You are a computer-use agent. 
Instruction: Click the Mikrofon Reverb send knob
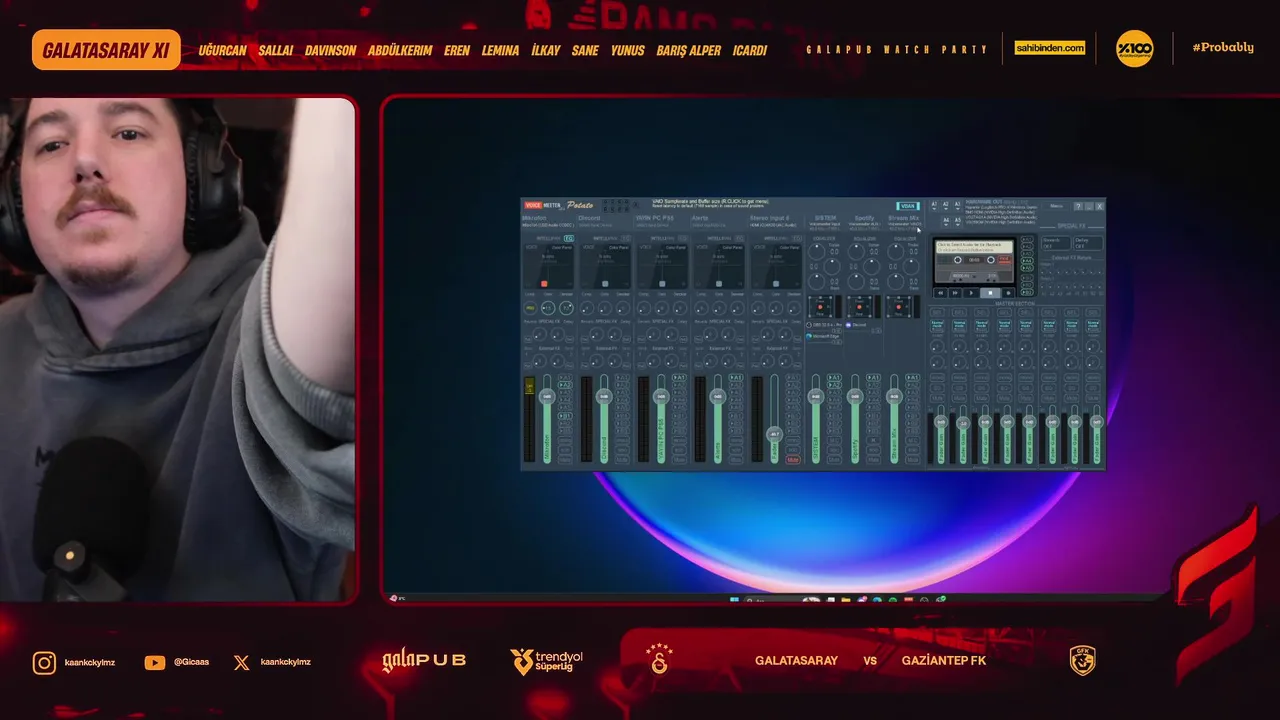click(540, 333)
